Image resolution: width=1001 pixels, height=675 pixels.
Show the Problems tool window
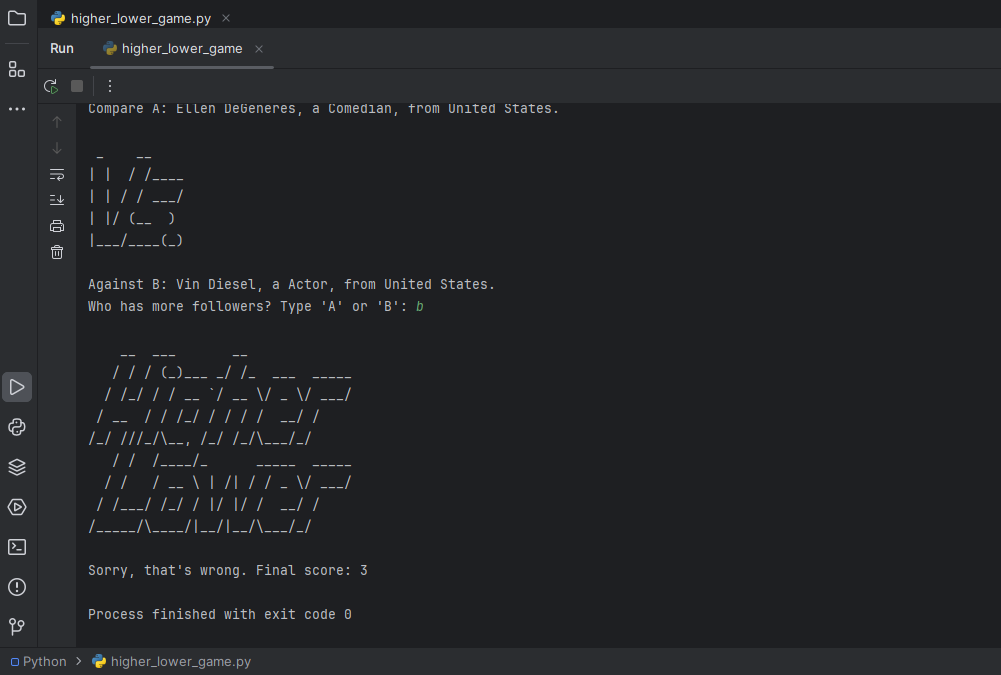pyautogui.click(x=17, y=587)
